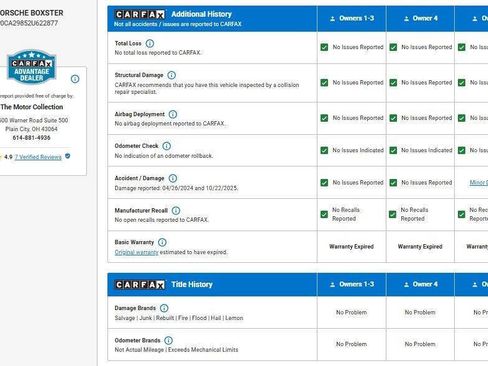Image resolution: width=488 pixels, height=366 pixels.
Task: Click Structural Damage checkmark for Owner 4
Action: 393,83
